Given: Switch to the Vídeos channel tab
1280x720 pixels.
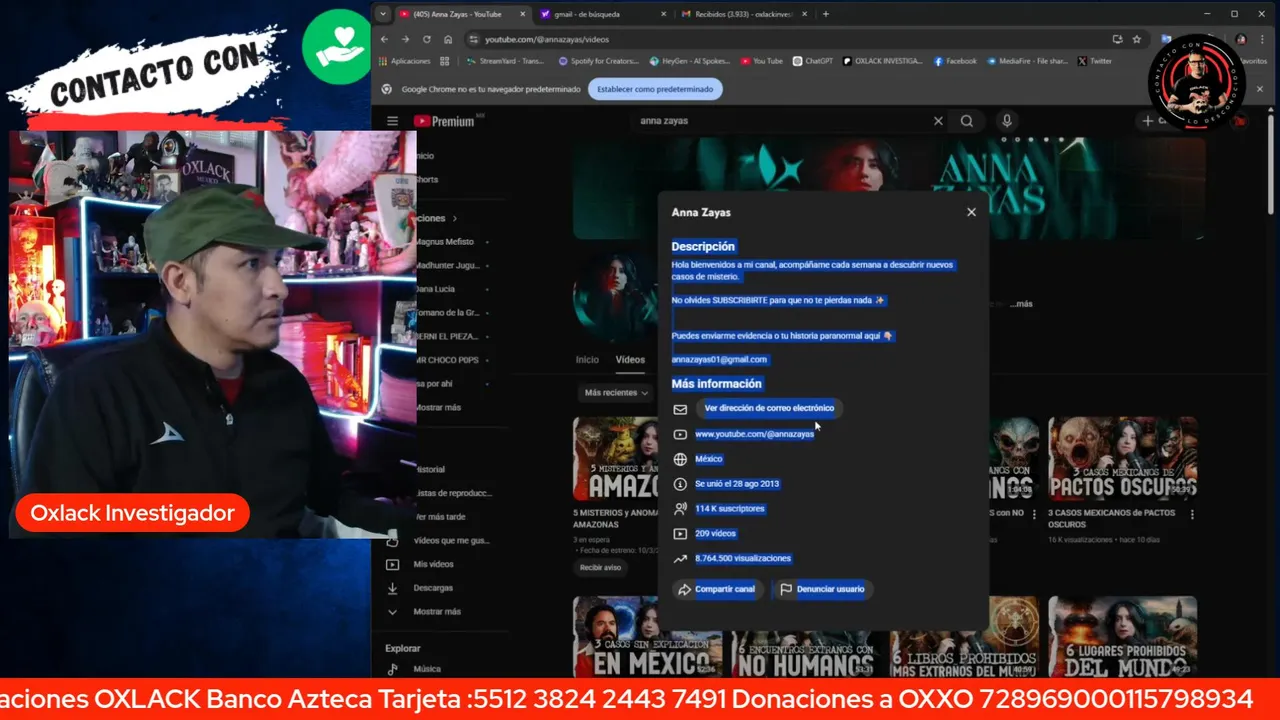Looking at the screenshot, I should pyautogui.click(x=630, y=360).
